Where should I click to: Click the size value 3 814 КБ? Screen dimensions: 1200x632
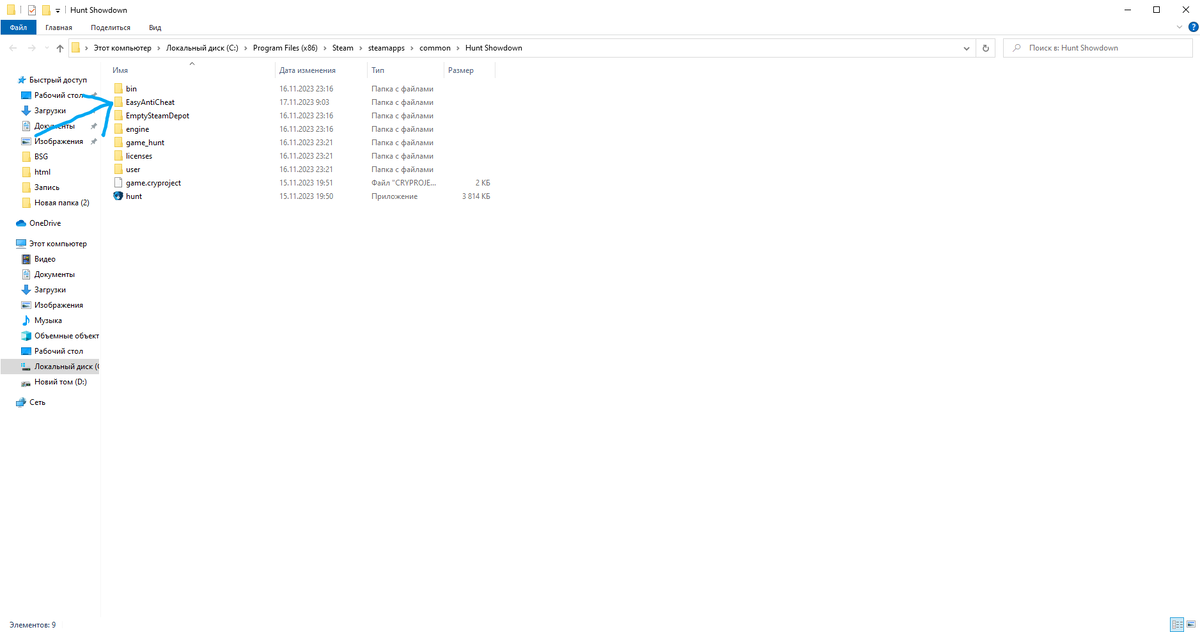click(476, 197)
